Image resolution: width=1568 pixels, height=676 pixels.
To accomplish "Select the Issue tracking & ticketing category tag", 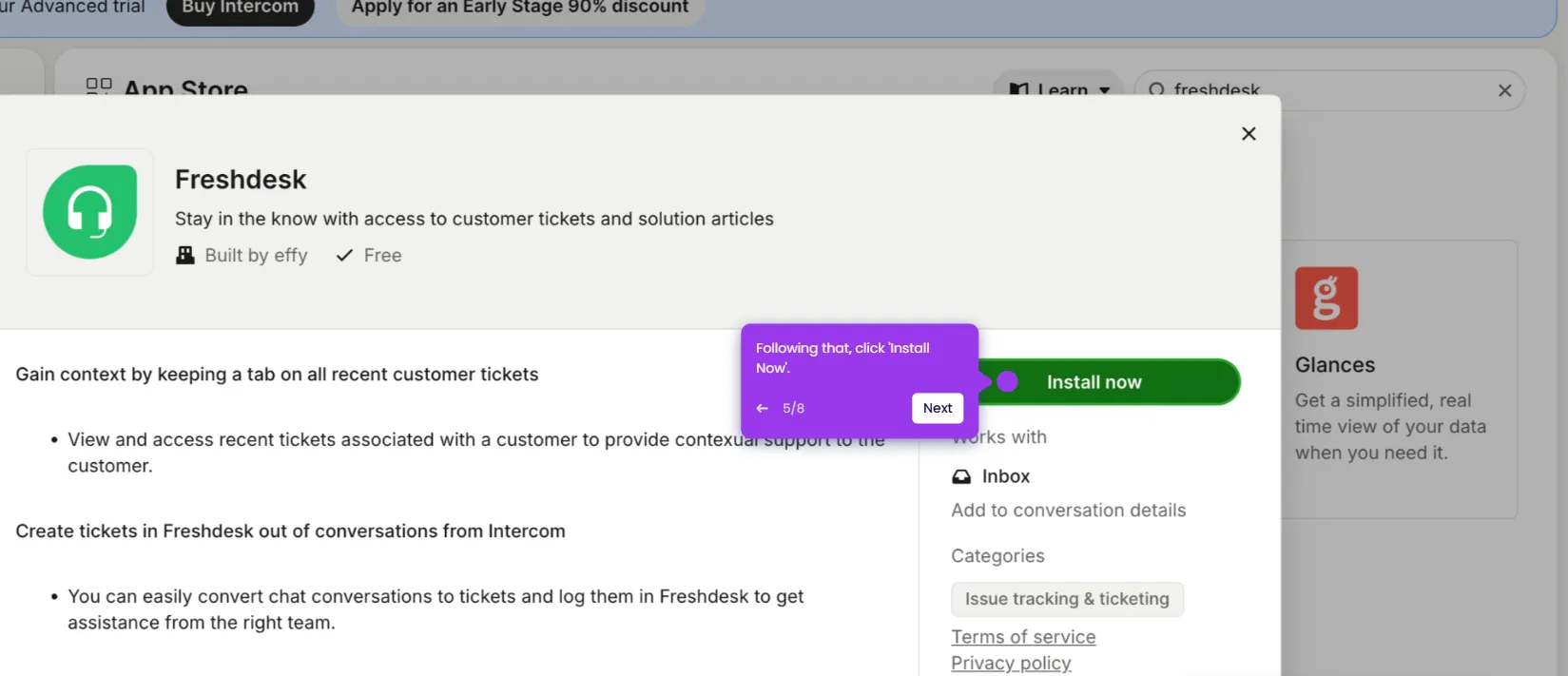I will [x=1067, y=599].
